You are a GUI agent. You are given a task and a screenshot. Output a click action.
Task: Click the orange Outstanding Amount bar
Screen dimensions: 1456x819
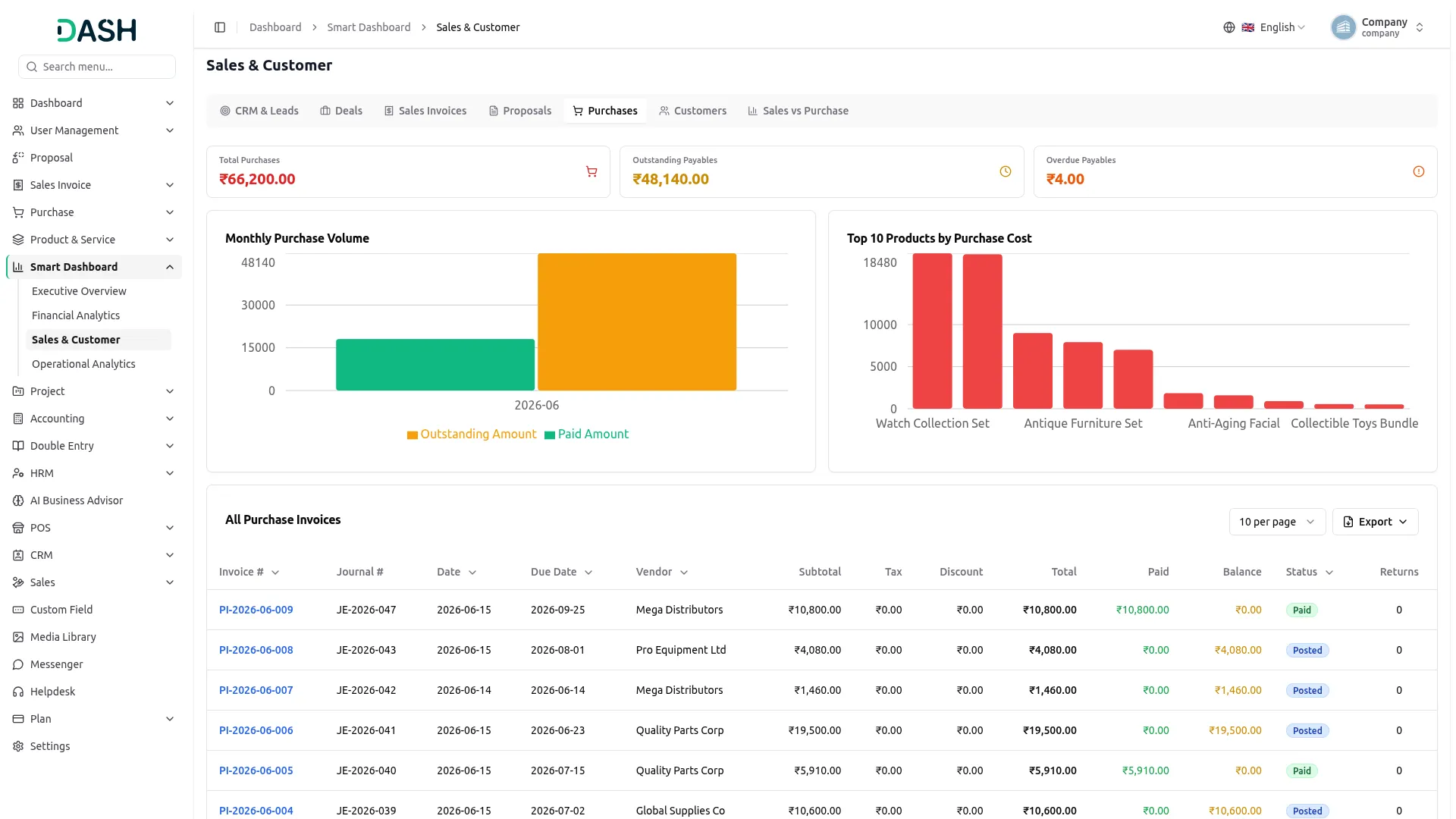point(637,322)
